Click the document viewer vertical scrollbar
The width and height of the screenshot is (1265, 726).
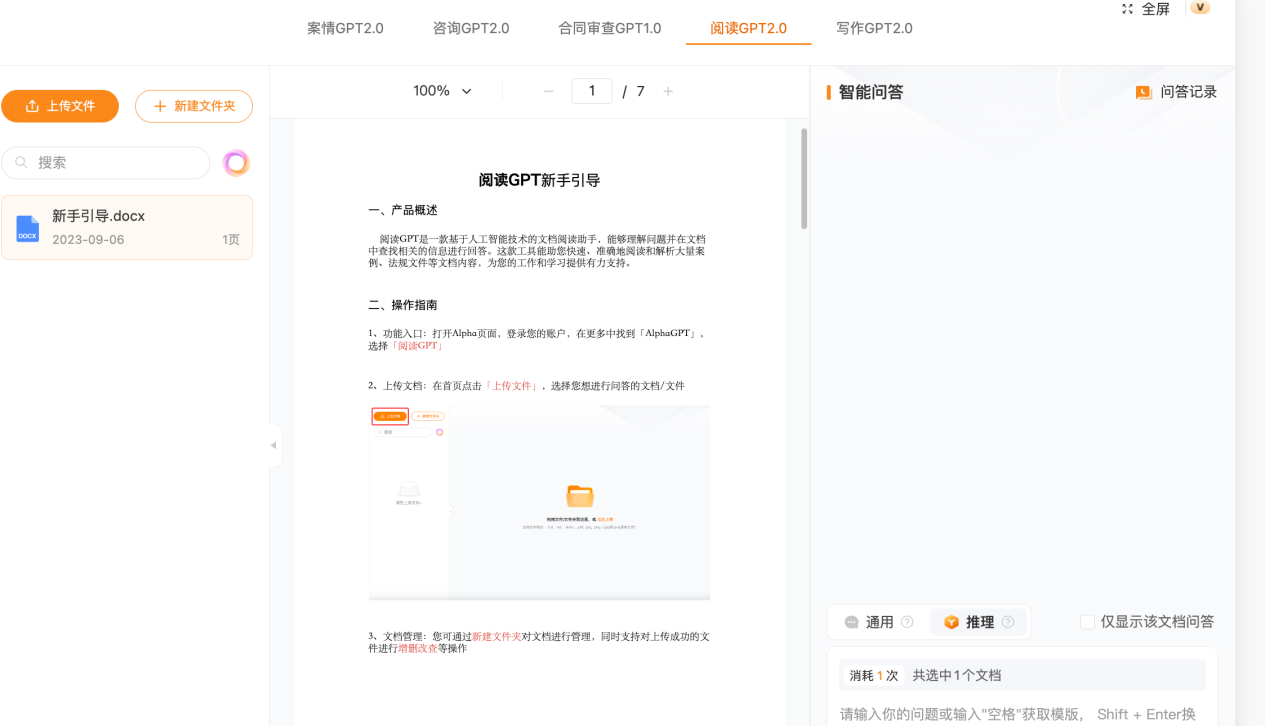tap(804, 178)
